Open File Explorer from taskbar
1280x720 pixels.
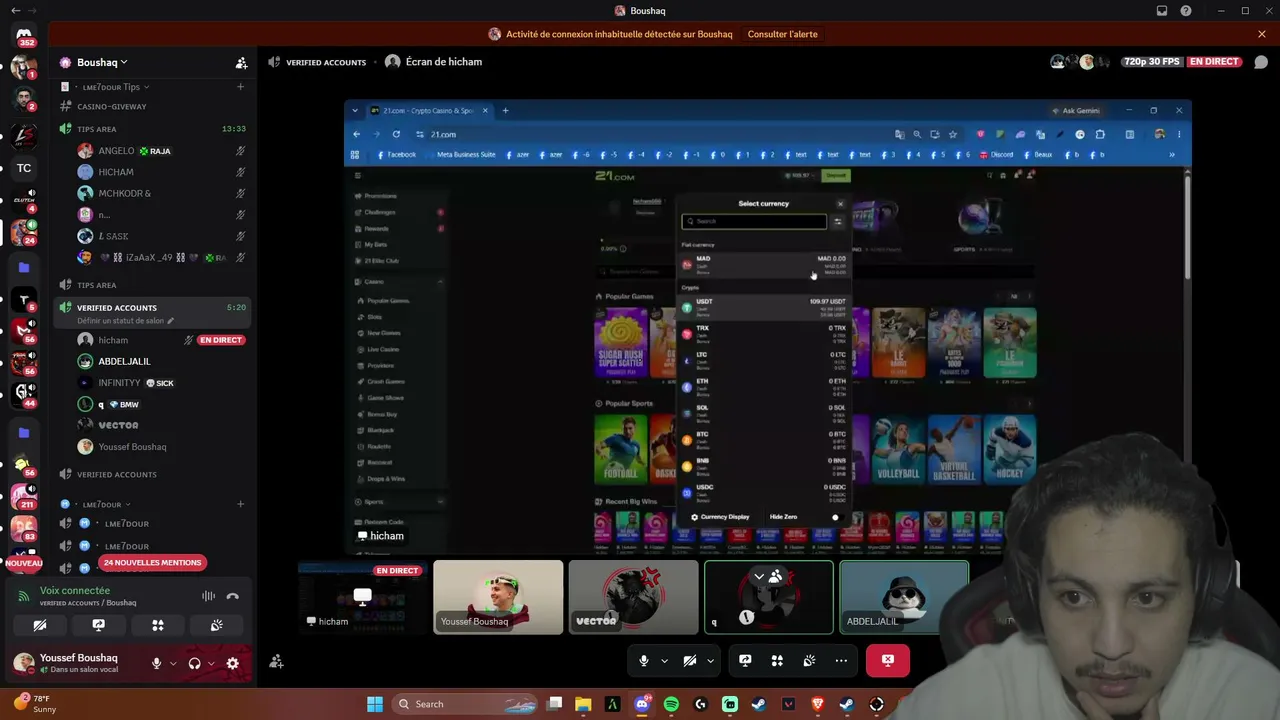583,704
